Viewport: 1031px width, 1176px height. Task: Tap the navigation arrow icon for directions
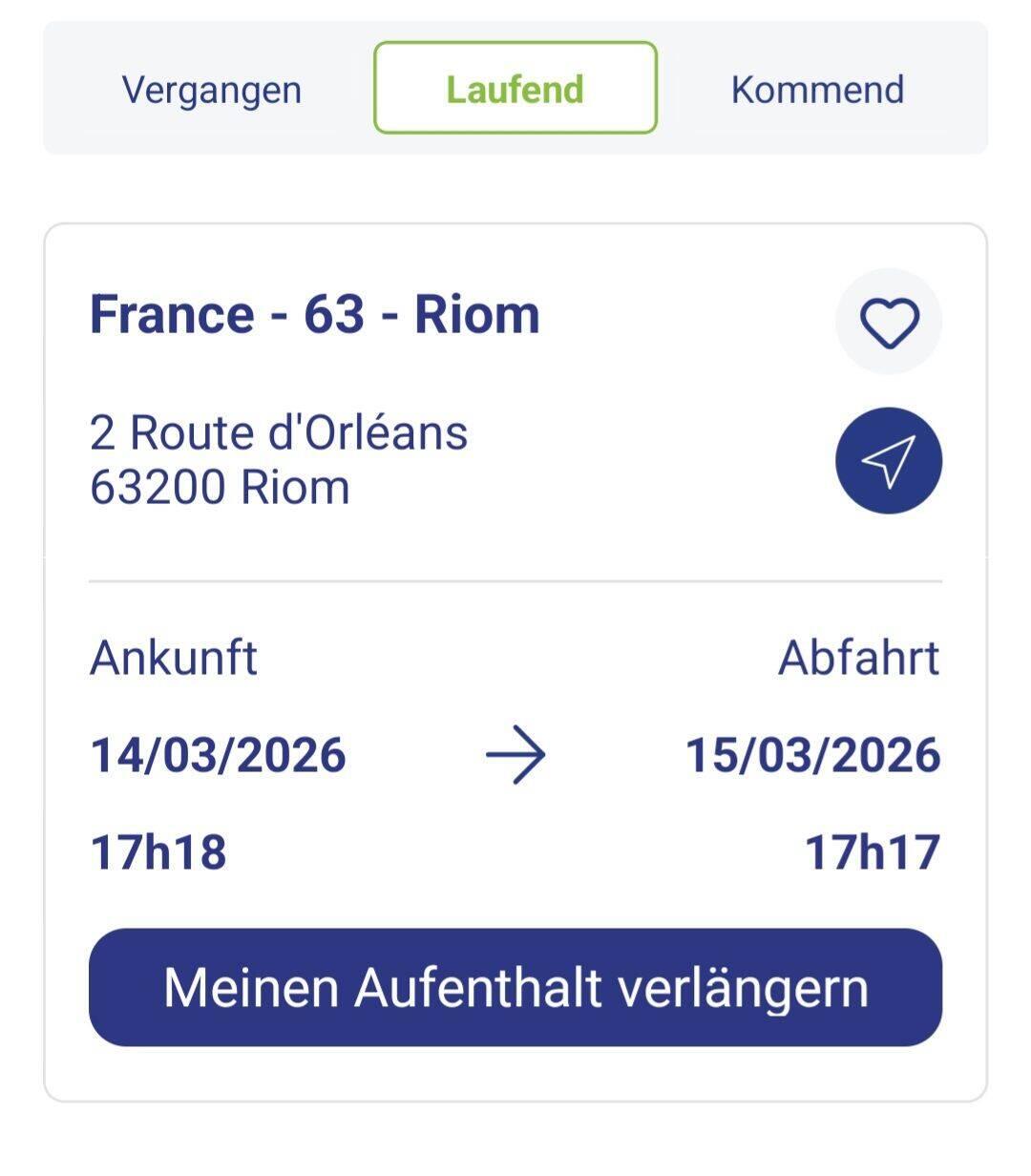point(889,461)
